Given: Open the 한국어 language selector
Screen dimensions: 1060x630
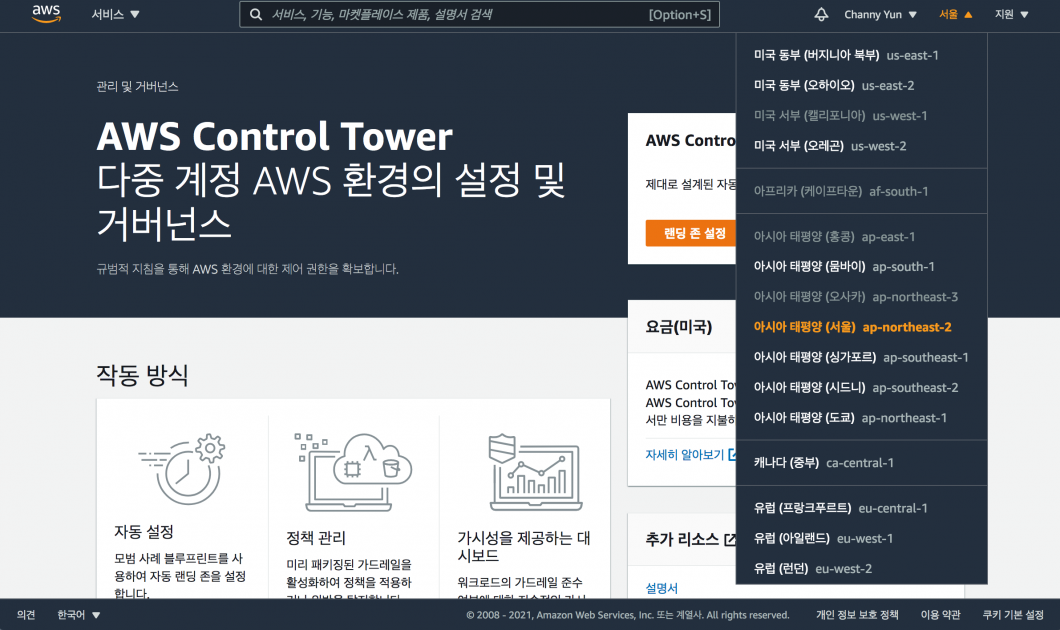Looking at the screenshot, I should point(73,615).
